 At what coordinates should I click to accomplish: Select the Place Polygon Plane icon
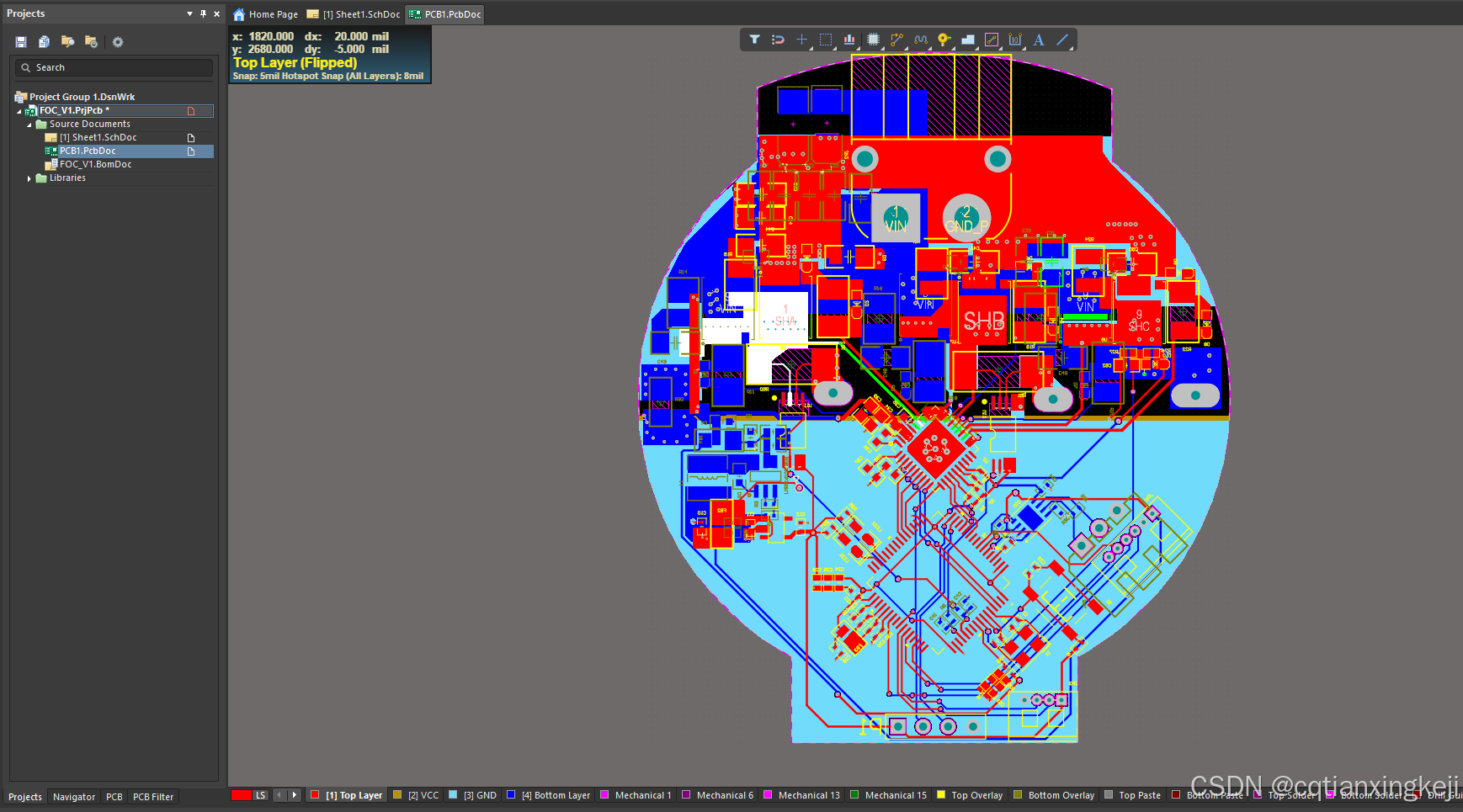(968, 40)
